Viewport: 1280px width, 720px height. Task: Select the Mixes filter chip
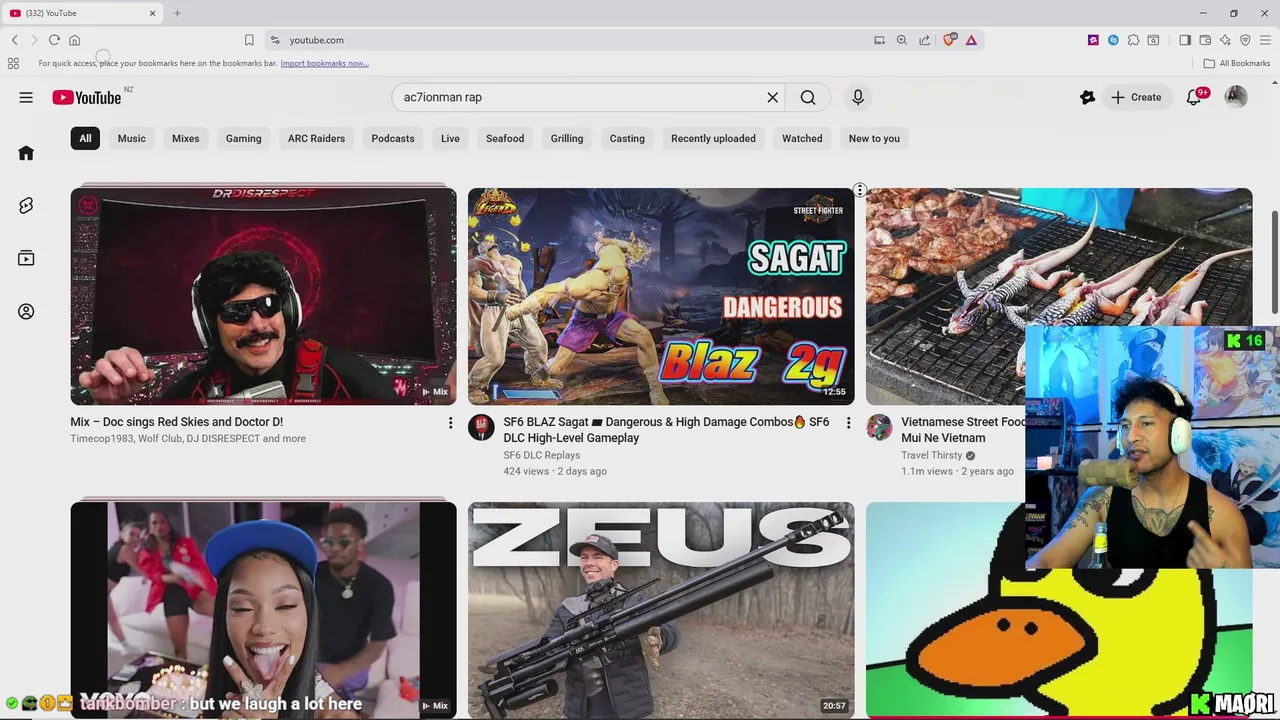[x=185, y=138]
